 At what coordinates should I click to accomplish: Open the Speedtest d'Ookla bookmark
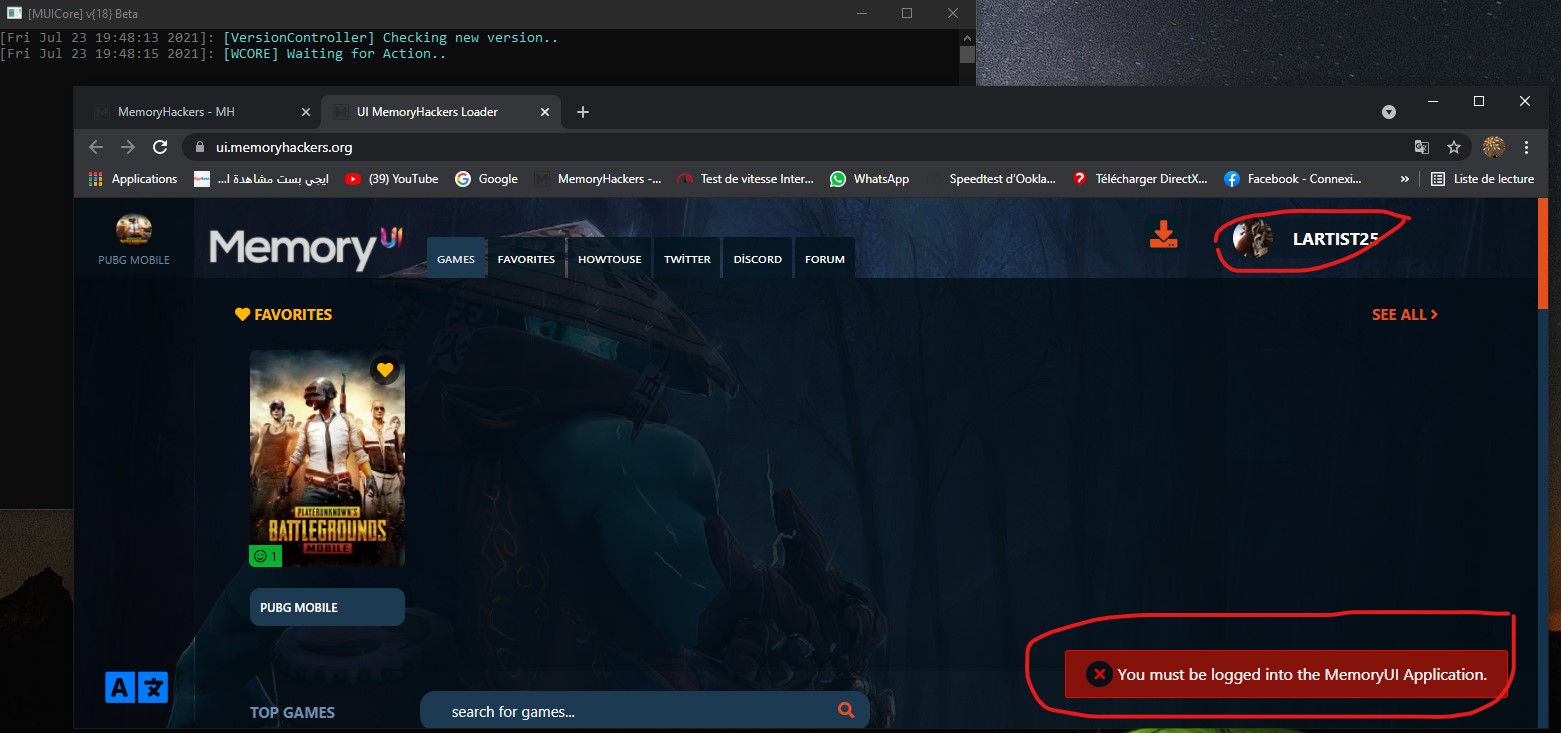pyautogui.click(x=989, y=179)
